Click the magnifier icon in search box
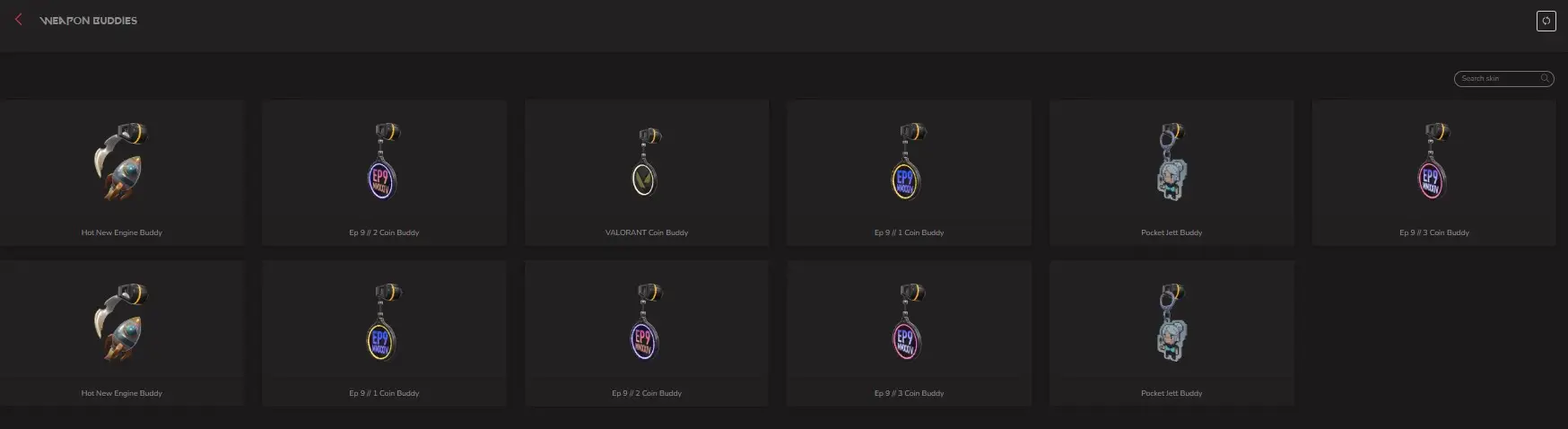 point(1545,78)
